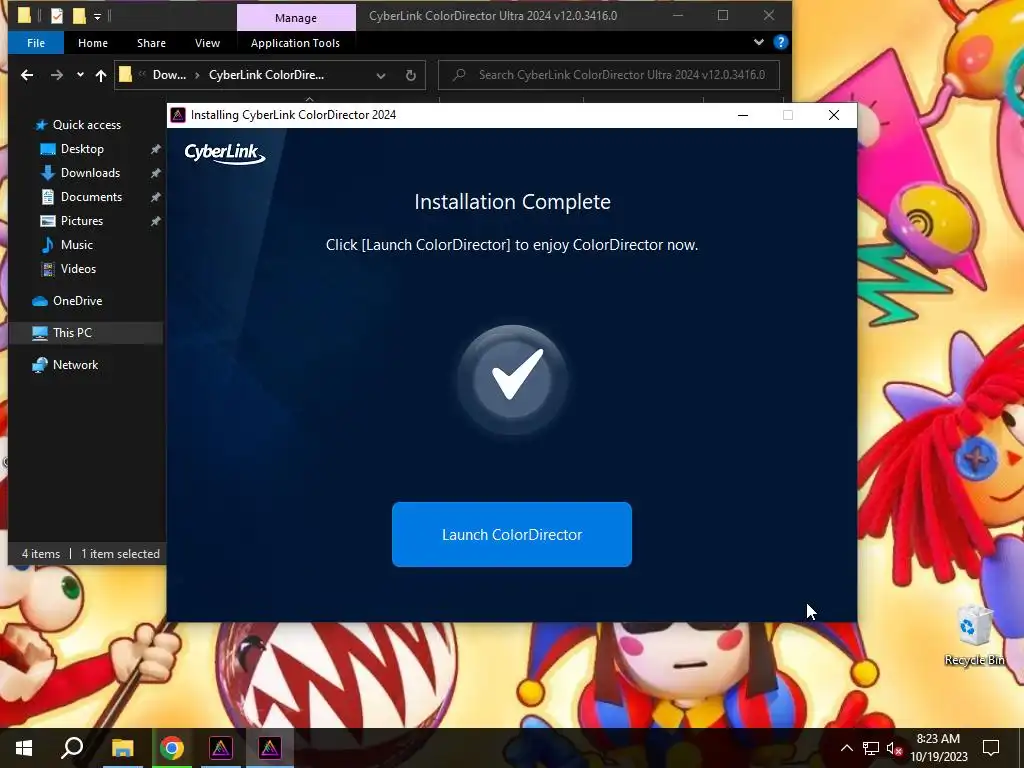Open Explorer help question mark

coord(780,42)
